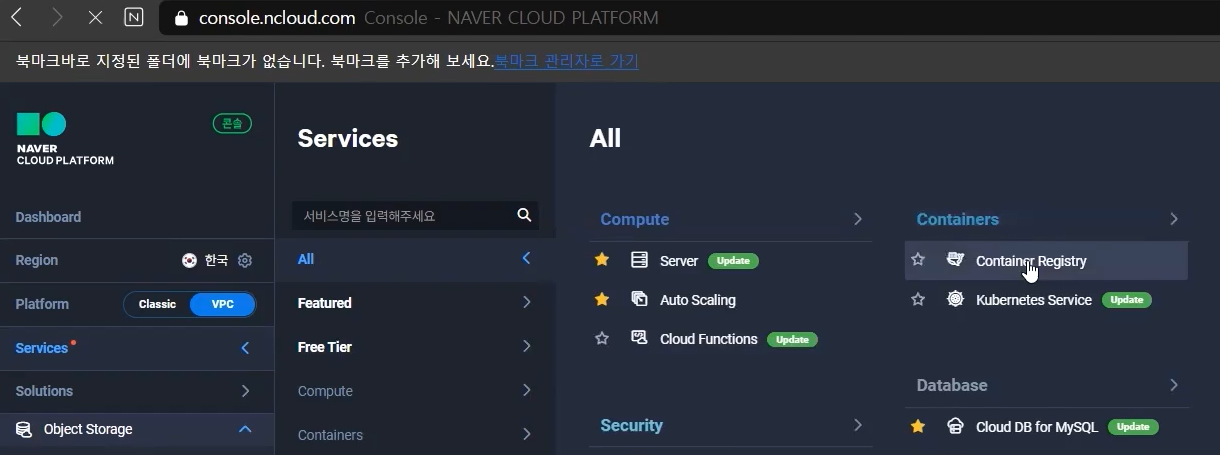
Task: Click the Free Tier category chevron
Action: [x=526, y=346]
